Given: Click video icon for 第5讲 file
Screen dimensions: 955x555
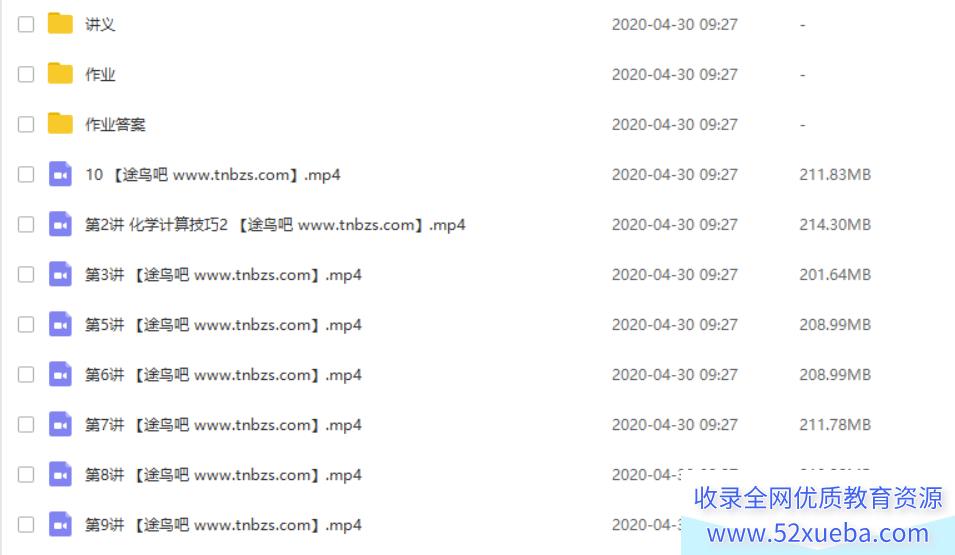Looking at the screenshot, I should (60, 324).
